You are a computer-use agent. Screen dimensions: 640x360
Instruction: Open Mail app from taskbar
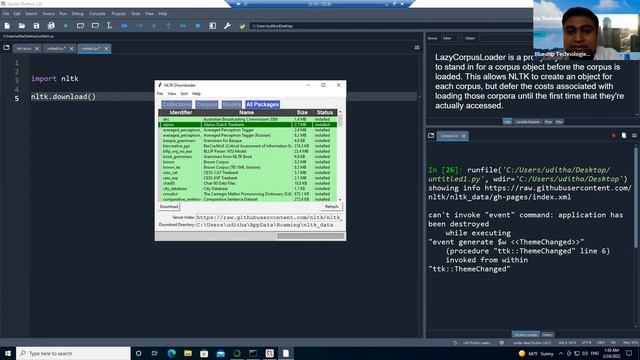click(220, 353)
